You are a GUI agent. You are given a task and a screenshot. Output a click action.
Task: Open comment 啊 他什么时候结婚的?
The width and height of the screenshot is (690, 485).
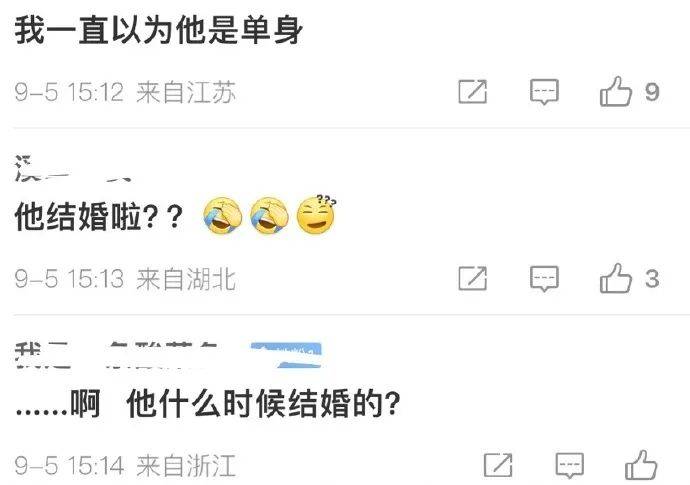click(208, 403)
